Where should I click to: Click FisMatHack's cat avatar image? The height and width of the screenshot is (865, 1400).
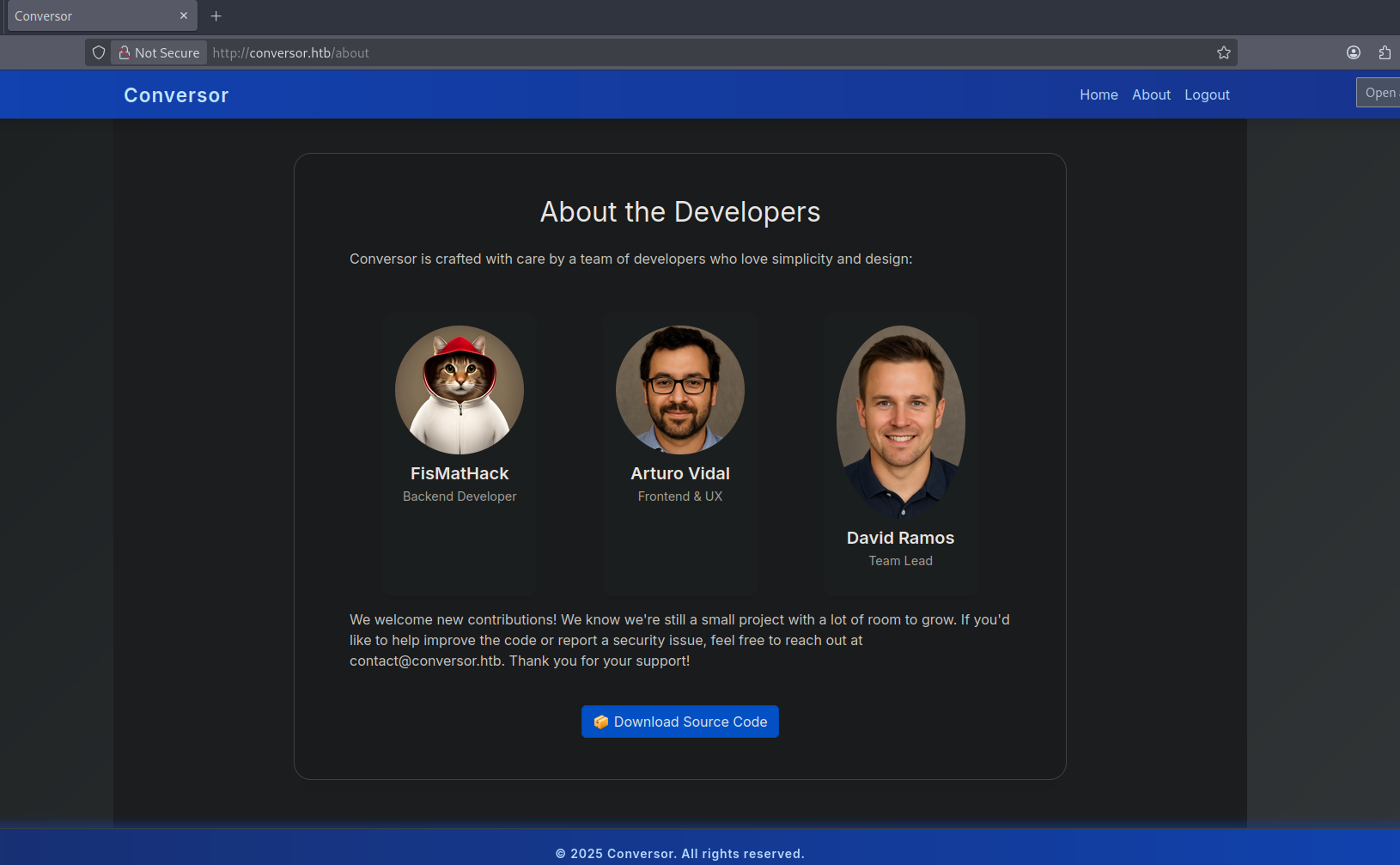[x=460, y=390]
